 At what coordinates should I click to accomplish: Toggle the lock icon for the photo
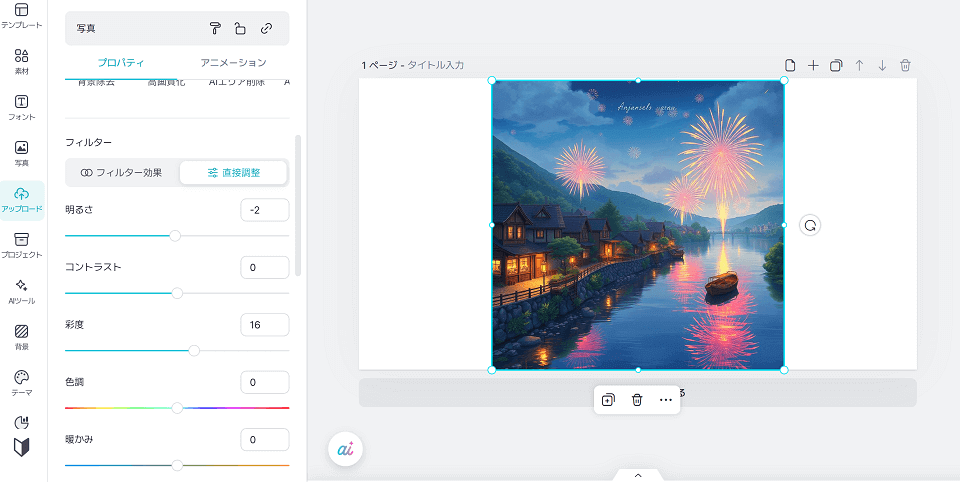(240, 29)
